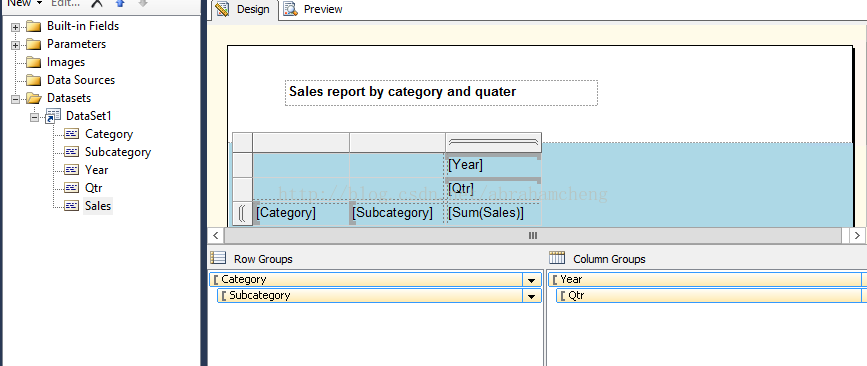867x366 pixels.
Task: Click the horizontal scrollbar thumb in designer
Action: click(533, 236)
